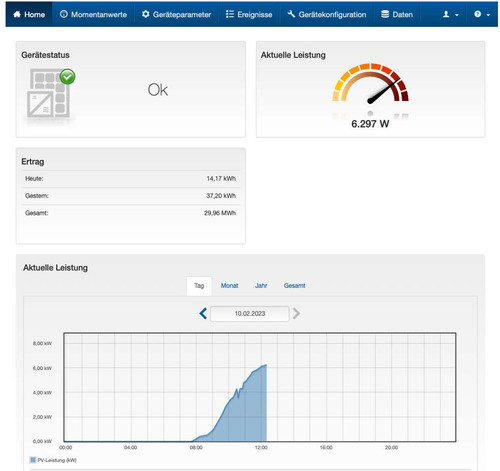Click the green checkmark status badge

pos(68,77)
